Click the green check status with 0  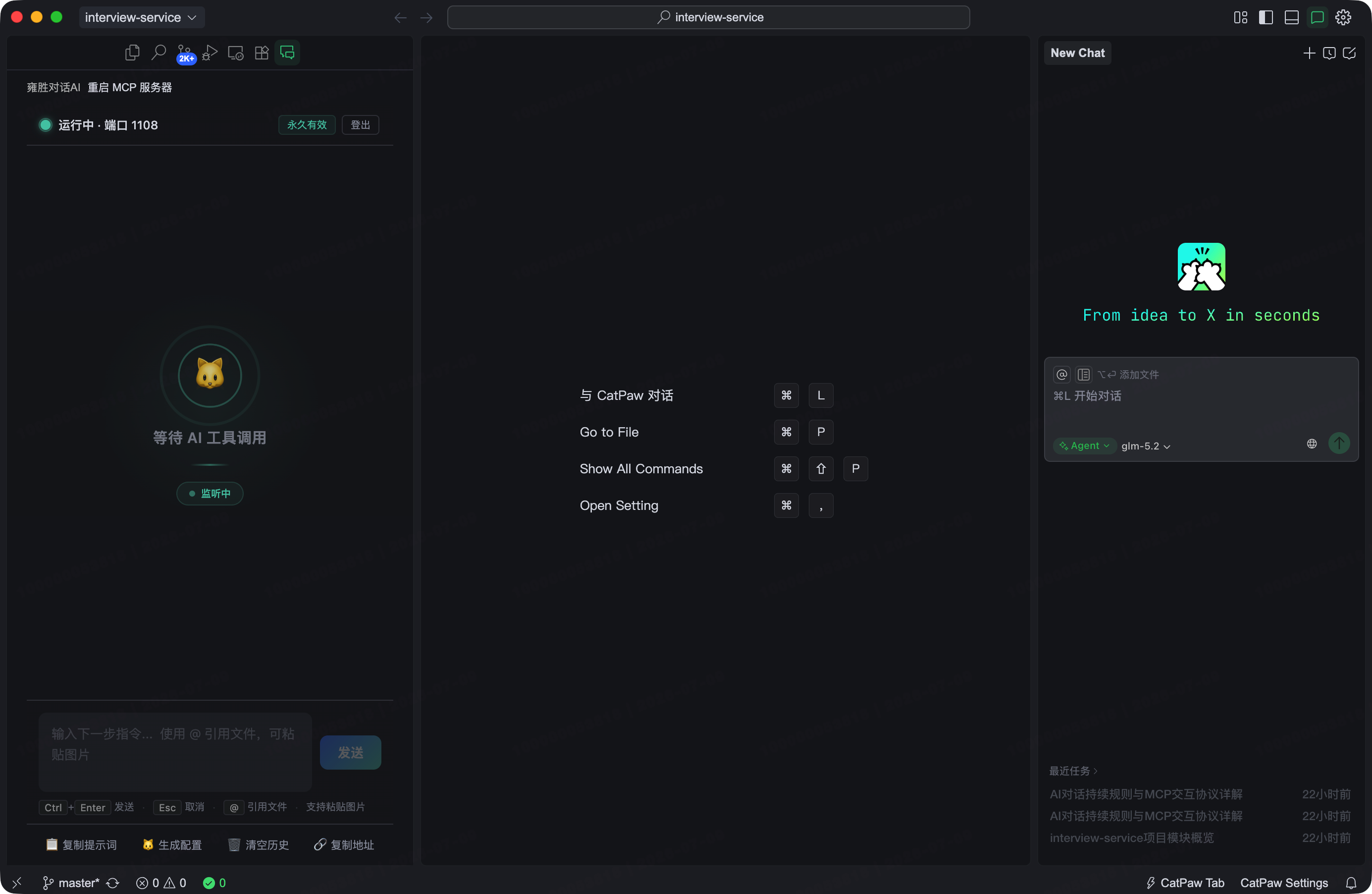point(214,883)
